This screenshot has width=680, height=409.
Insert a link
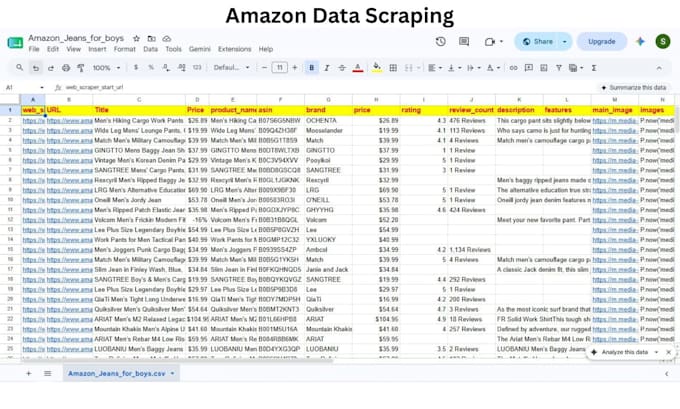coord(513,68)
